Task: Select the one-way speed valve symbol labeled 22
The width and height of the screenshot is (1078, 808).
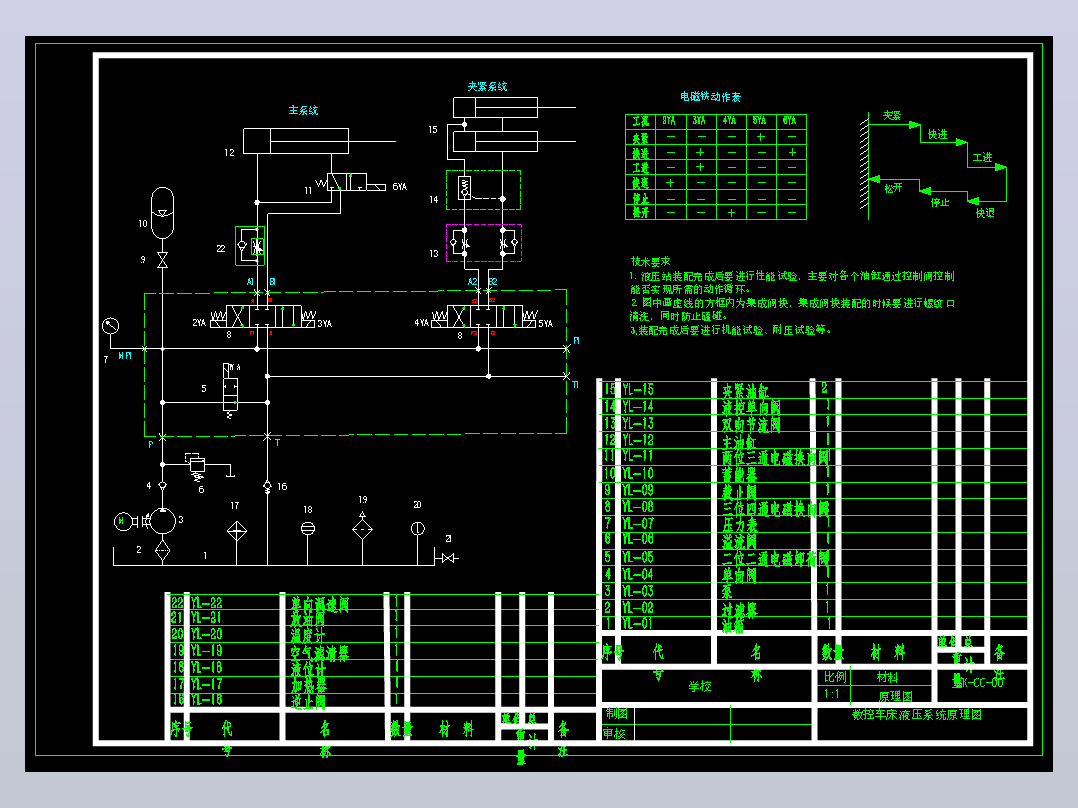Action: [250, 245]
